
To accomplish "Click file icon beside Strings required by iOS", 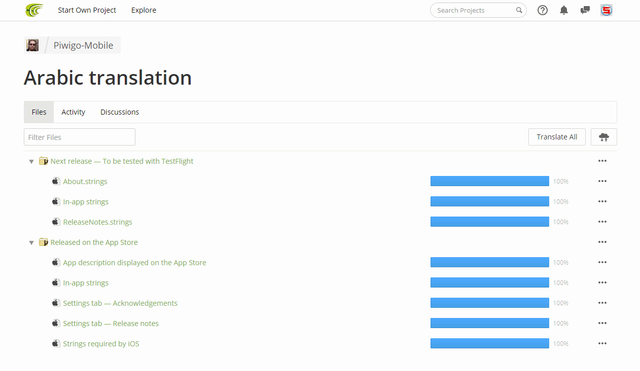I will tap(56, 343).
